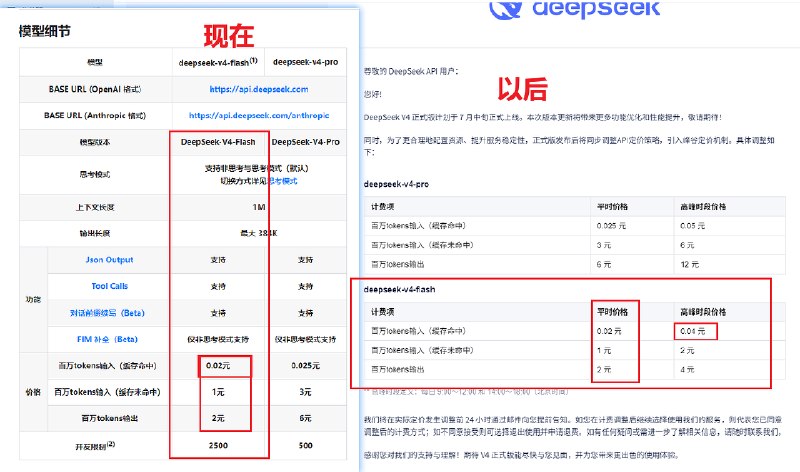The height and width of the screenshot is (472, 800).
Task: Click 百万tokens输出 row in the v4-flash email table
Action: tap(575, 369)
